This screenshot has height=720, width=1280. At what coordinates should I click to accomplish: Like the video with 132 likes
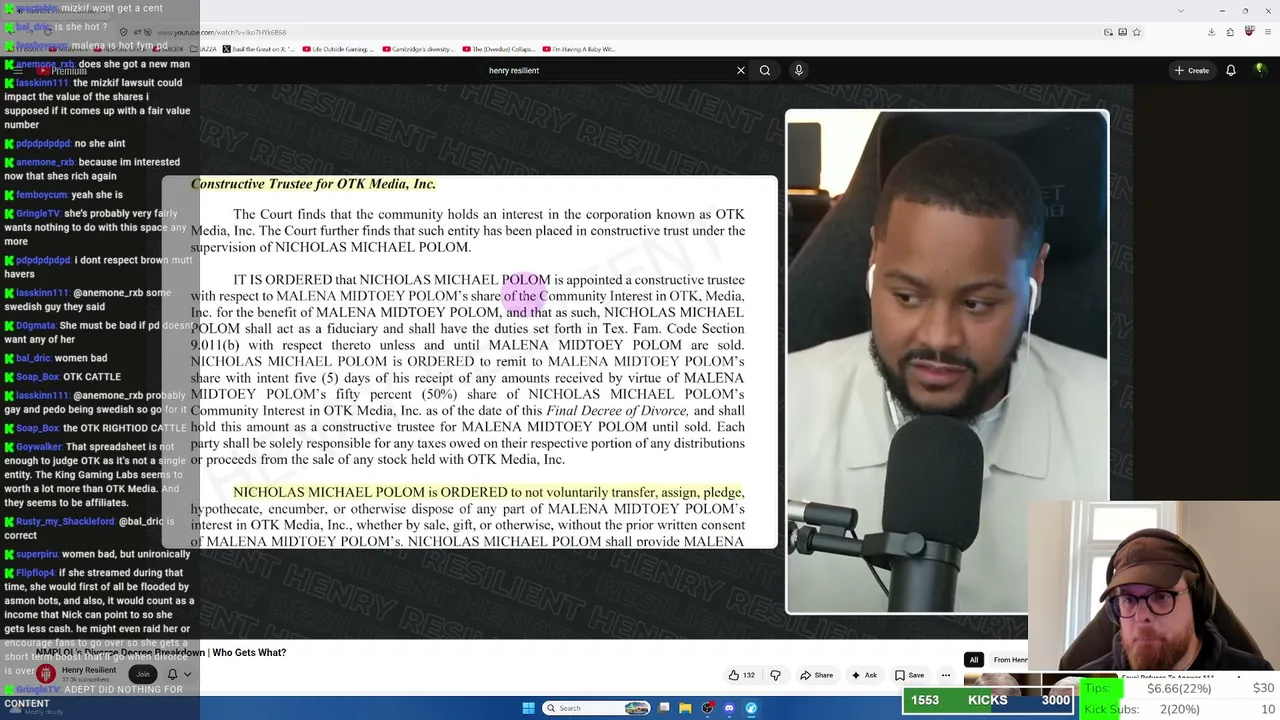click(x=741, y=675)
